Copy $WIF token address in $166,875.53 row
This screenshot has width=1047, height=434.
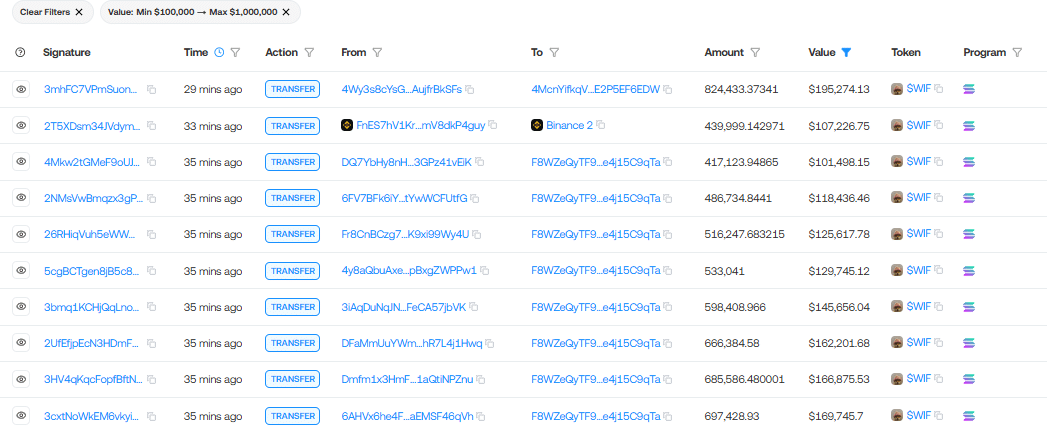(939, 379)
